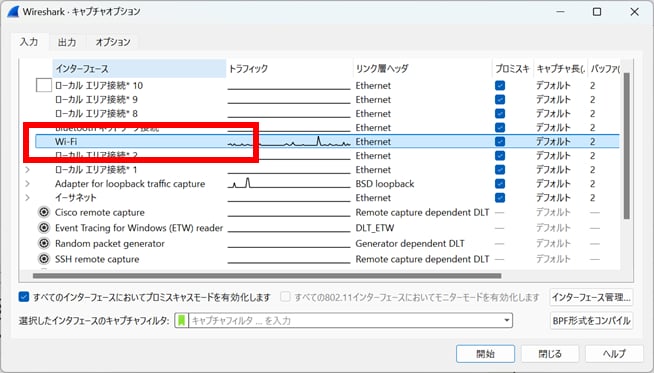Switch to the 出力 tab
The height and width of the screenshot is (373, 654).
click(x=67, y=42)
